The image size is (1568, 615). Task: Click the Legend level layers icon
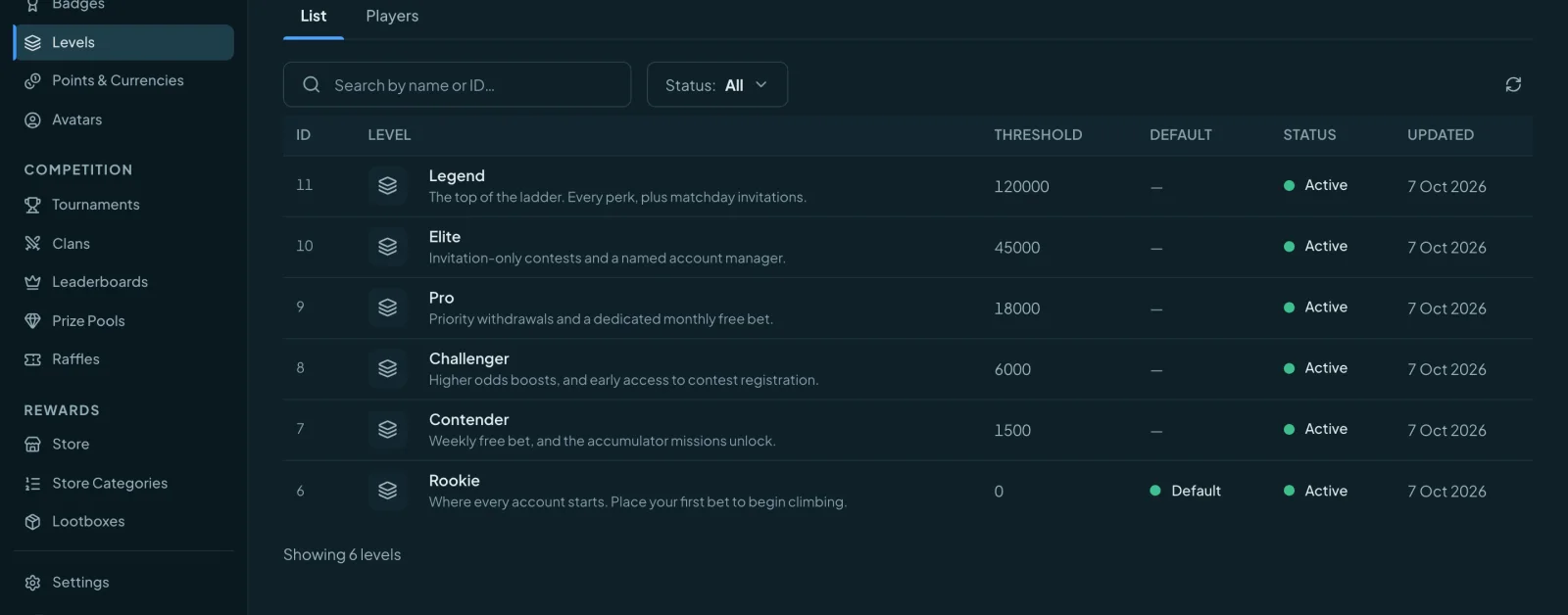(388, 185)
